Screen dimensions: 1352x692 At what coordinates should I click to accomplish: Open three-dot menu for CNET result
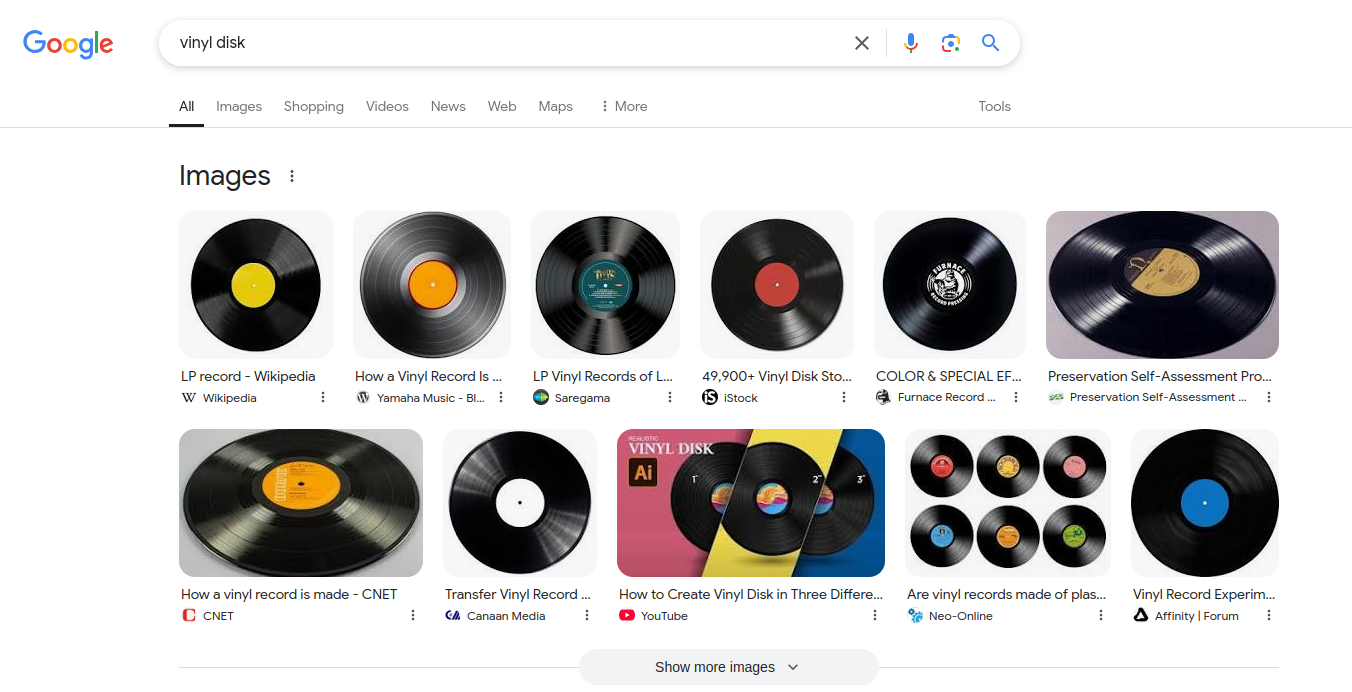coord(413,615)
